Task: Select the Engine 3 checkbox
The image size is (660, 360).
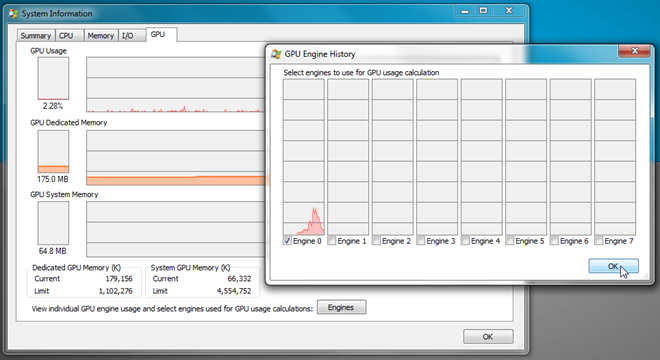Action: 420,241
